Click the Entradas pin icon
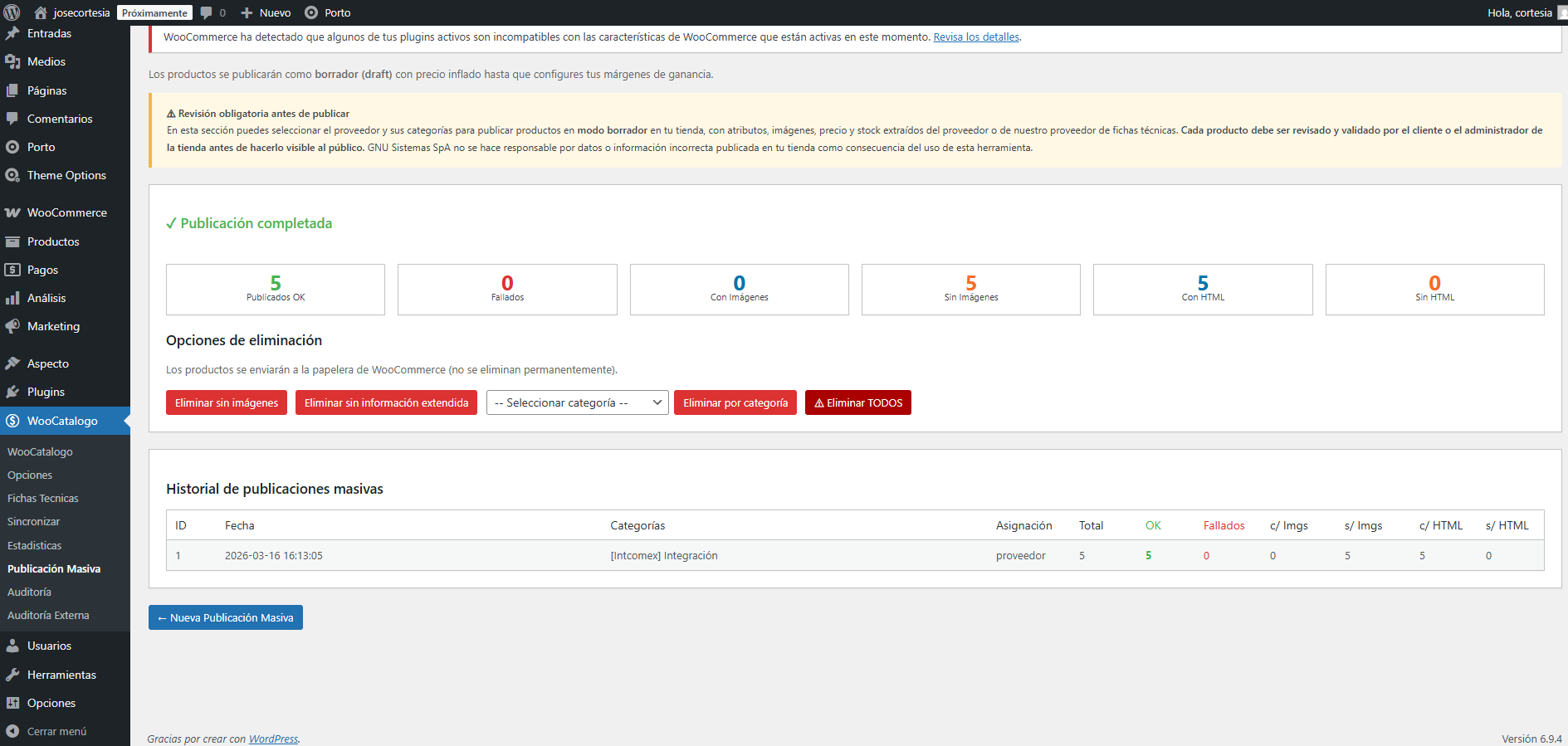Image resolution: width=1568 pixels, height=746 pixels. point(12,33)
